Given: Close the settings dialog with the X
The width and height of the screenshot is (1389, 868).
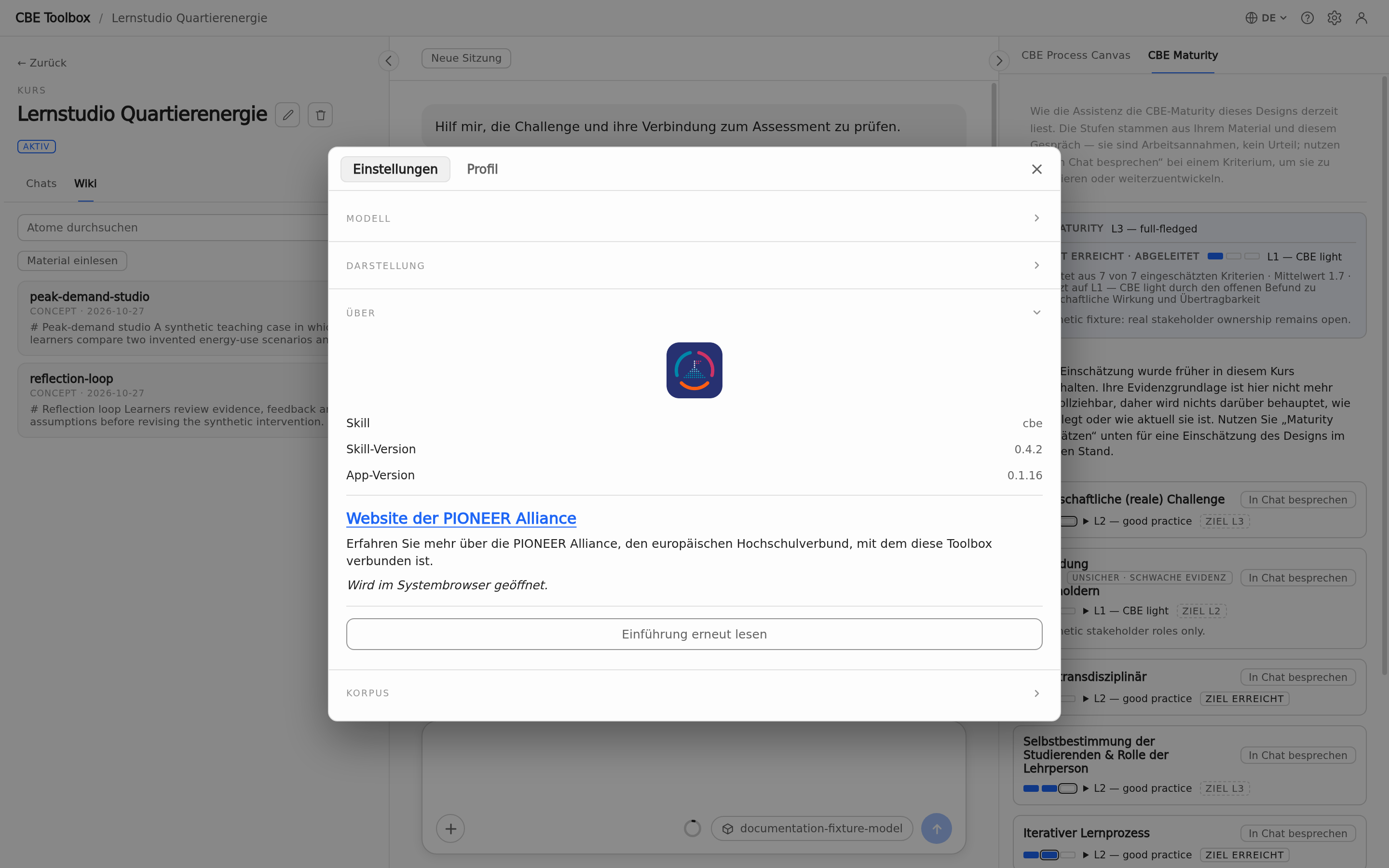Looking at the screenshot, I should point(1036,169).
